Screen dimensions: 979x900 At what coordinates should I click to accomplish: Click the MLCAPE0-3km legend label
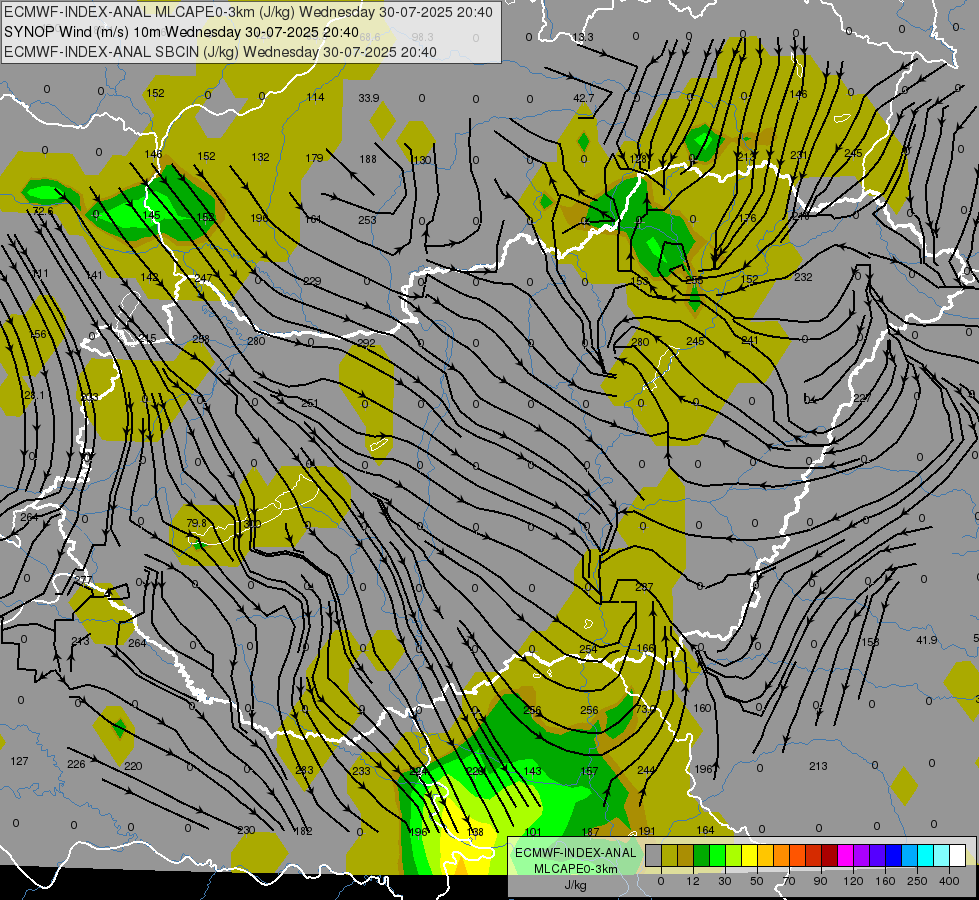(x=575, y=869)
